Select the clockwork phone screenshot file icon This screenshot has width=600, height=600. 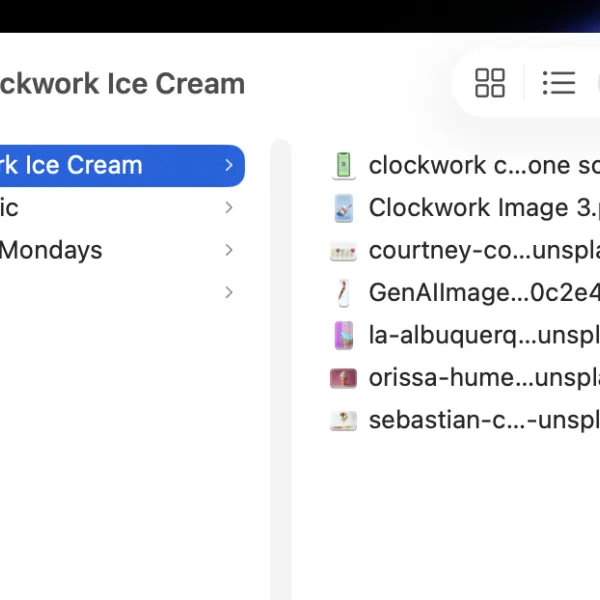pyautogui.click(x=343, y=165)
